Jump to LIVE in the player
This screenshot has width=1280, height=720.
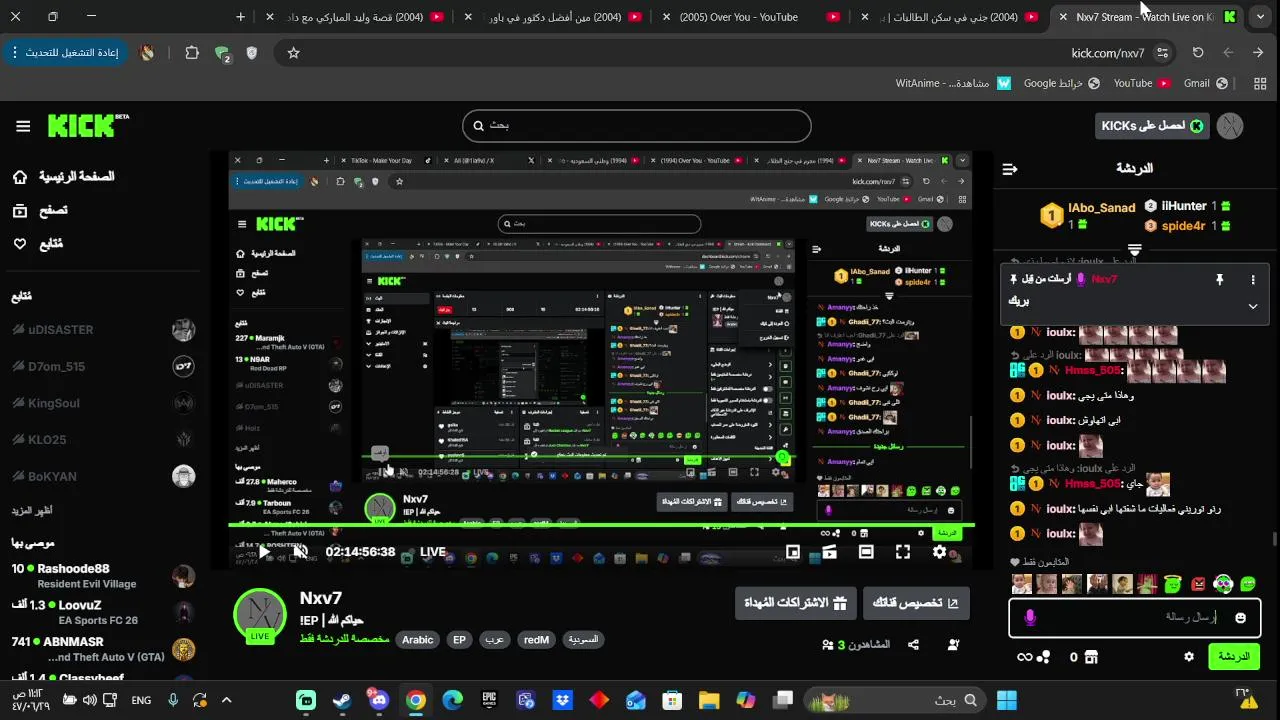[x=433, y=552]
